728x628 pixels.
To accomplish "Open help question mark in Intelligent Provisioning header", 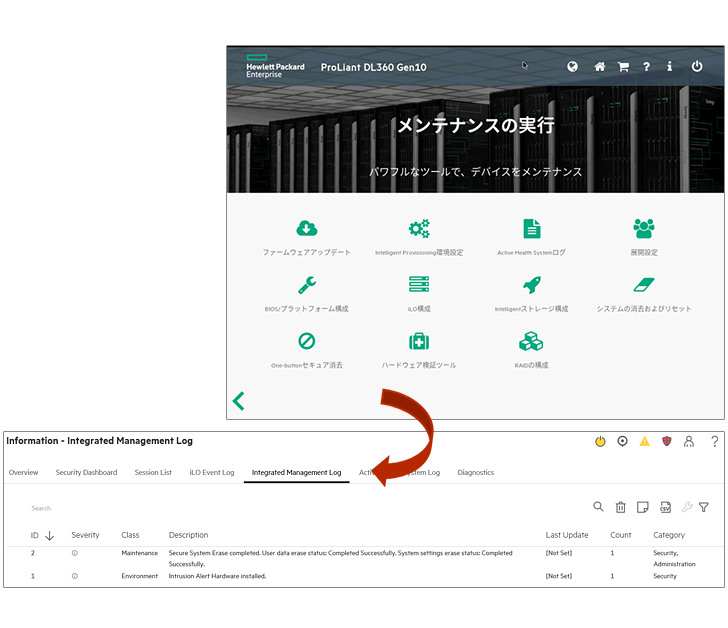I will 646,66.
